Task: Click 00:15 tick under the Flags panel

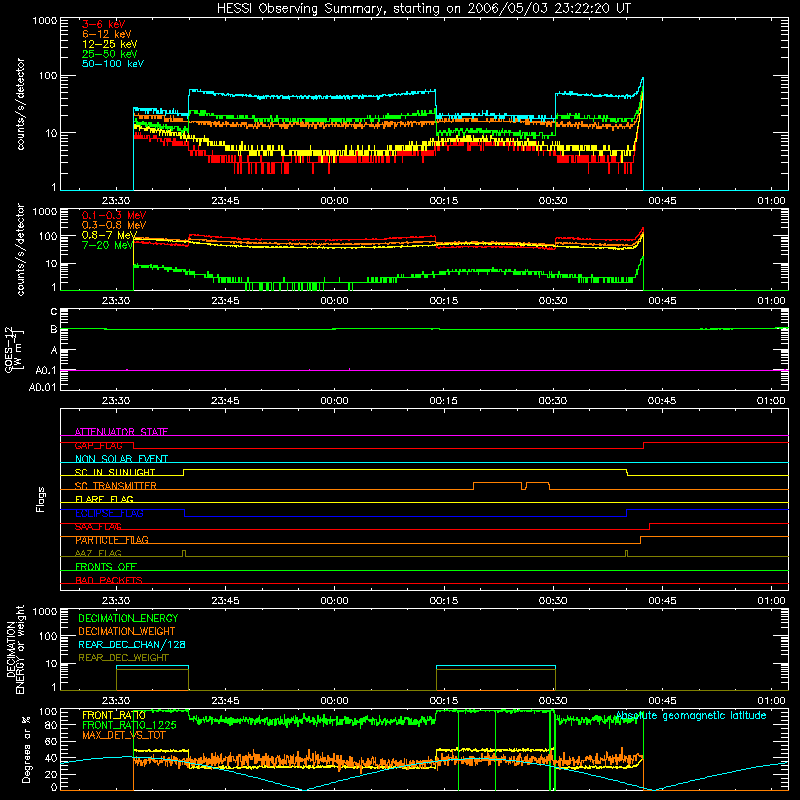Action: 443,601
